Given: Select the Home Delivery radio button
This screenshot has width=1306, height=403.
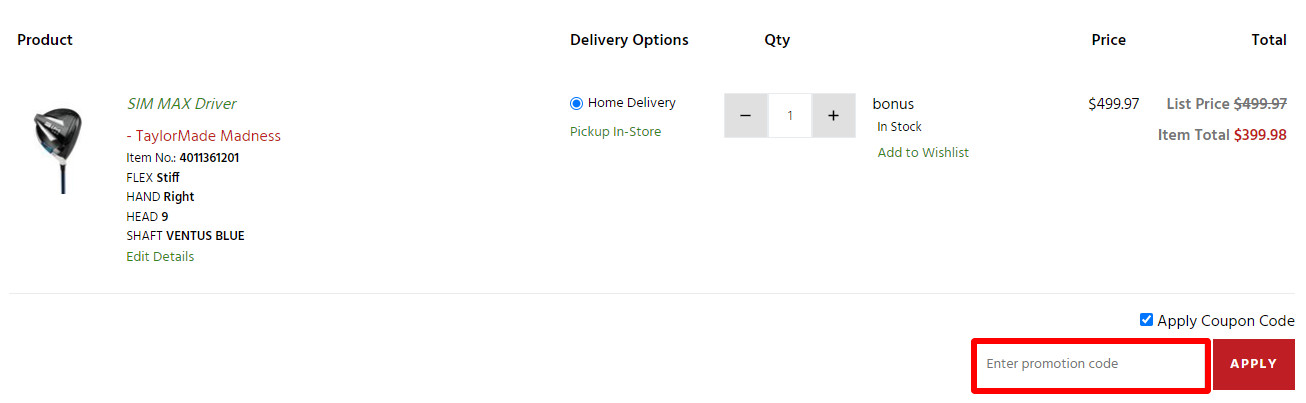Looking at the screenshot, I should coord(576,103).
